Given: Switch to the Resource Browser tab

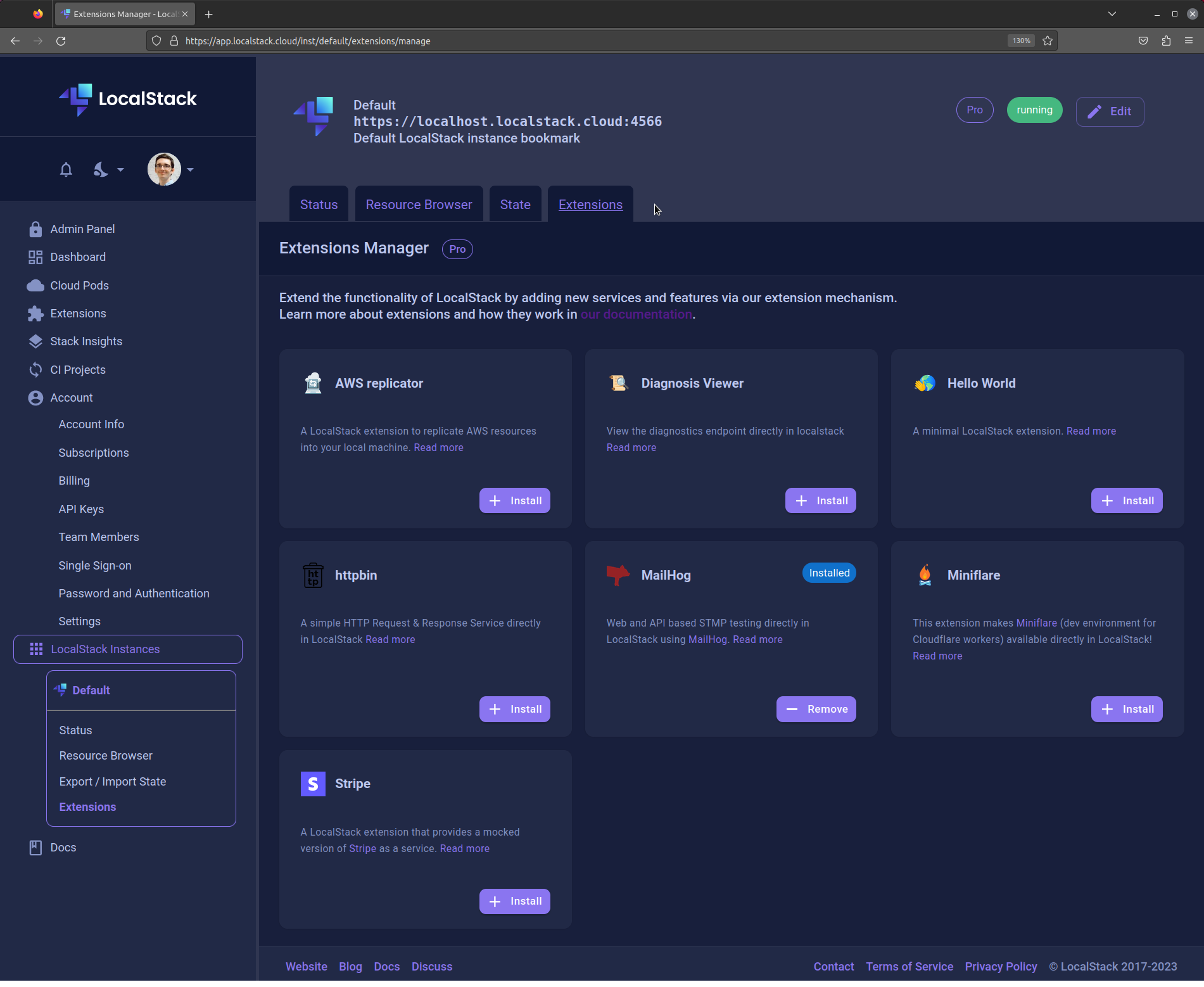Looking at the screenshot, I should coord(419,204).
